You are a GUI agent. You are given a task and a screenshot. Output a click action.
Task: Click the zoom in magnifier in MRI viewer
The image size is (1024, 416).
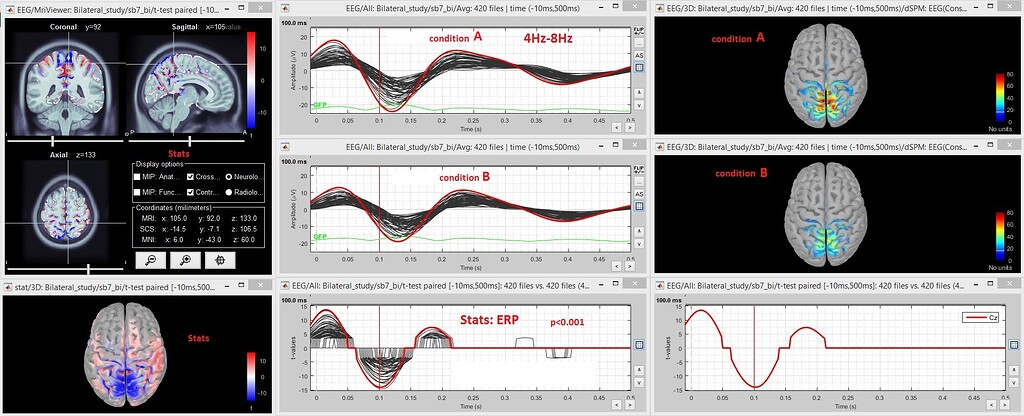(x=185, y=260)
